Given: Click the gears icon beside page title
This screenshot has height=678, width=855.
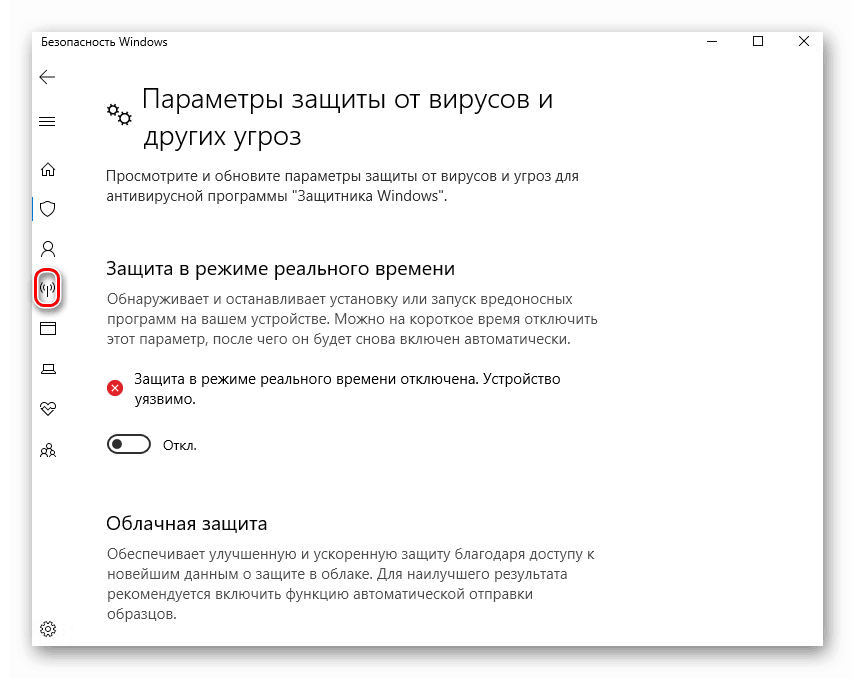Looking at the screenshot, I should 119,114.
